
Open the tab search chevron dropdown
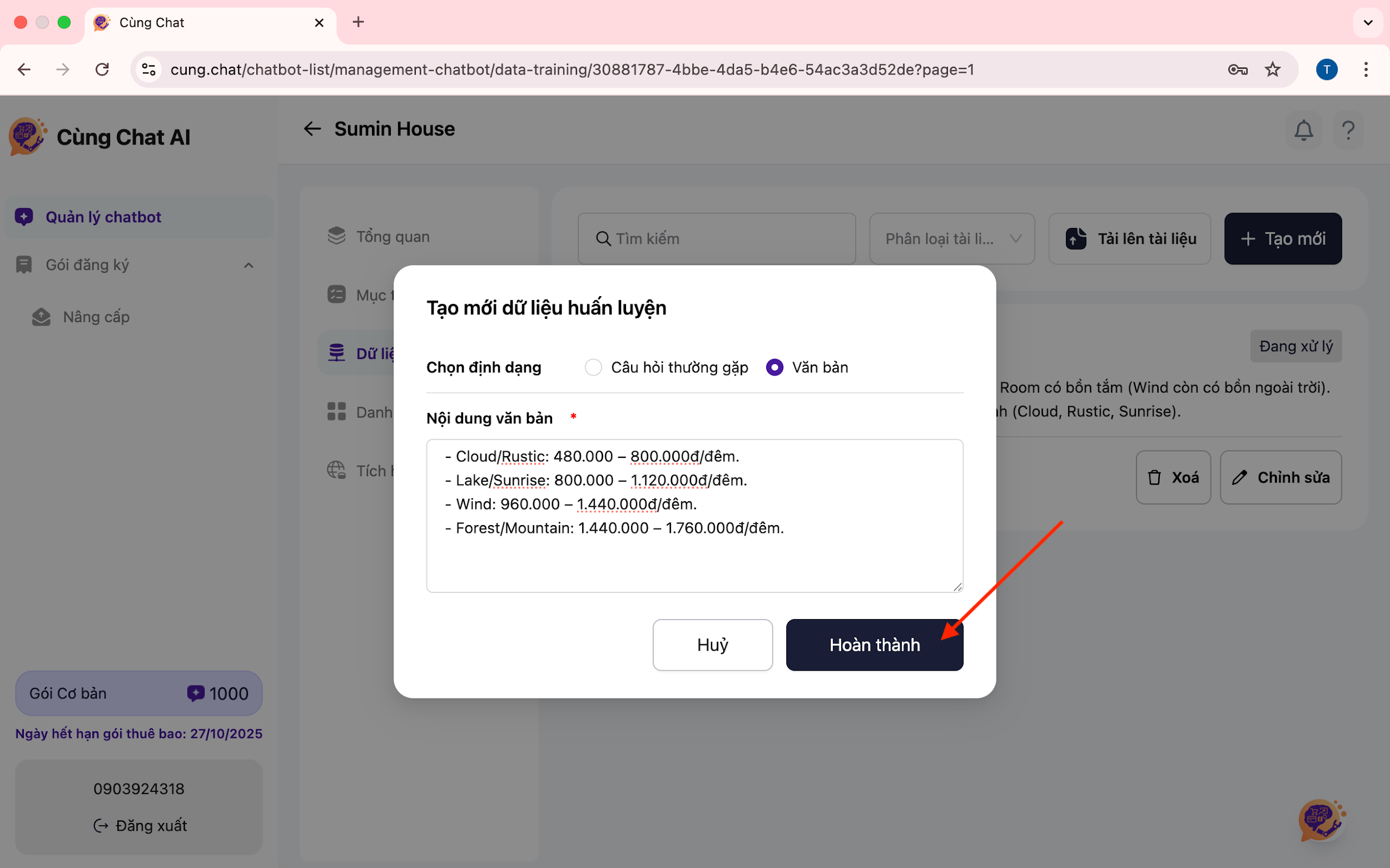point(1368,23)
